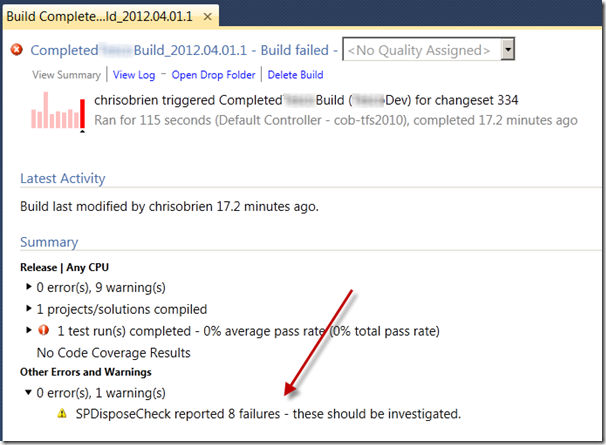606x445 pixels.
Task: Click Build last modified by chrisobrien text
Action: [x=169, y=206]
